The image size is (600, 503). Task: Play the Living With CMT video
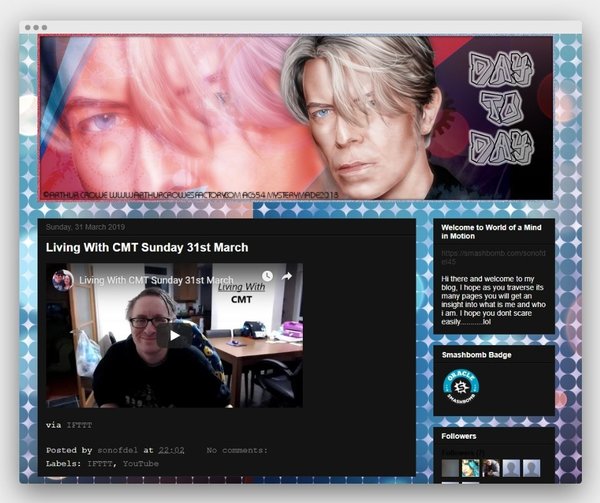coord(174,336)
